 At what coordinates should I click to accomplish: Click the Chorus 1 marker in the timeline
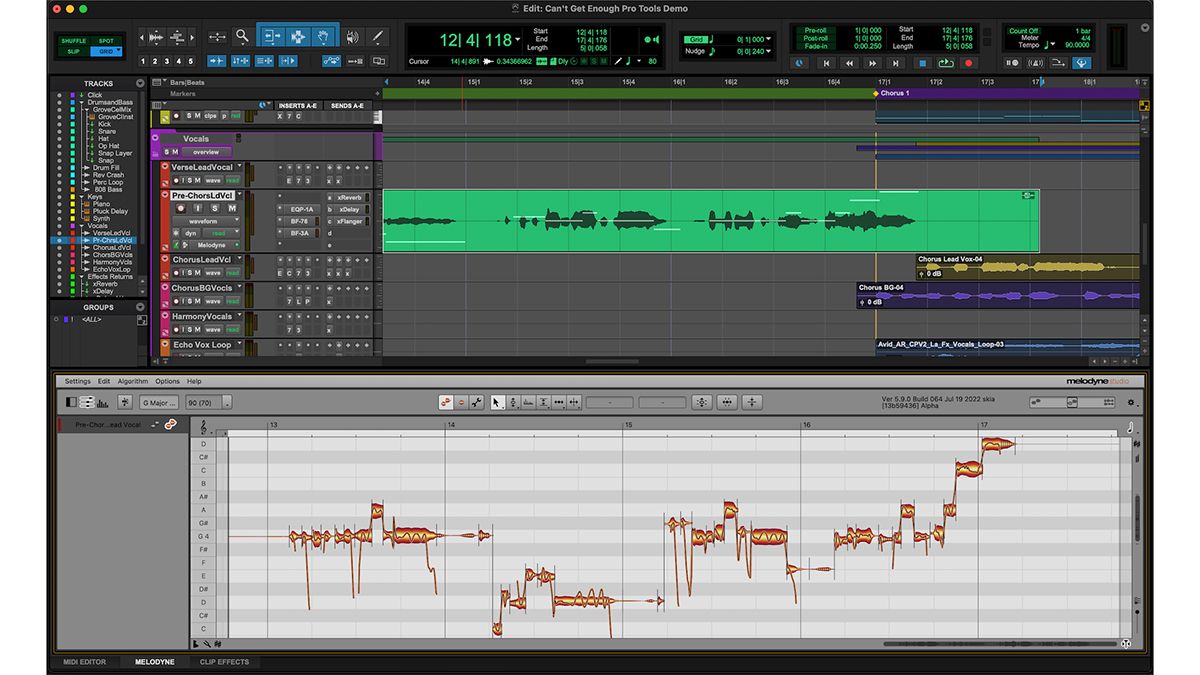click(890, 92)
